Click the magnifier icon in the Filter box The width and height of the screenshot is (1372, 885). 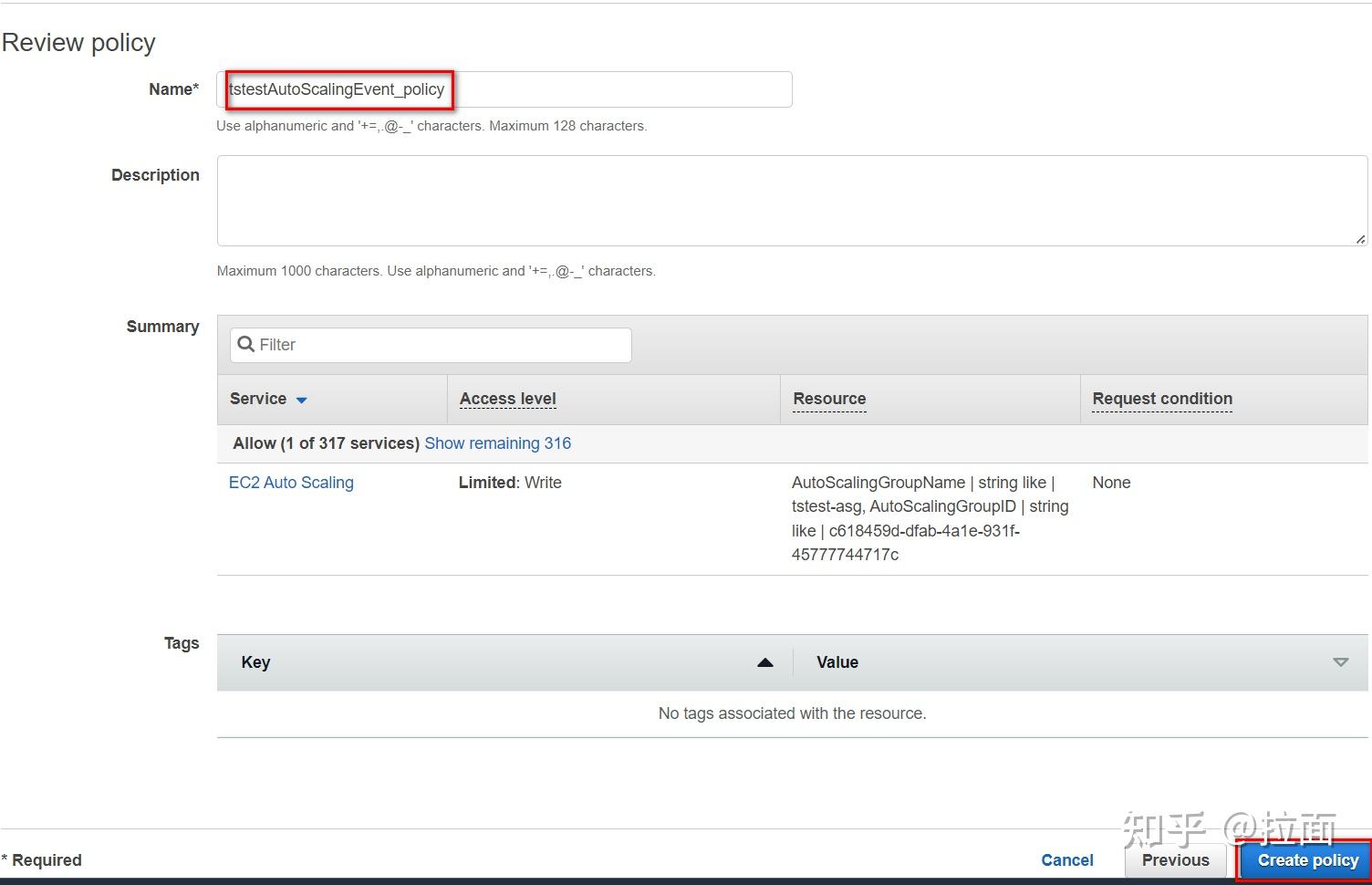246,344
